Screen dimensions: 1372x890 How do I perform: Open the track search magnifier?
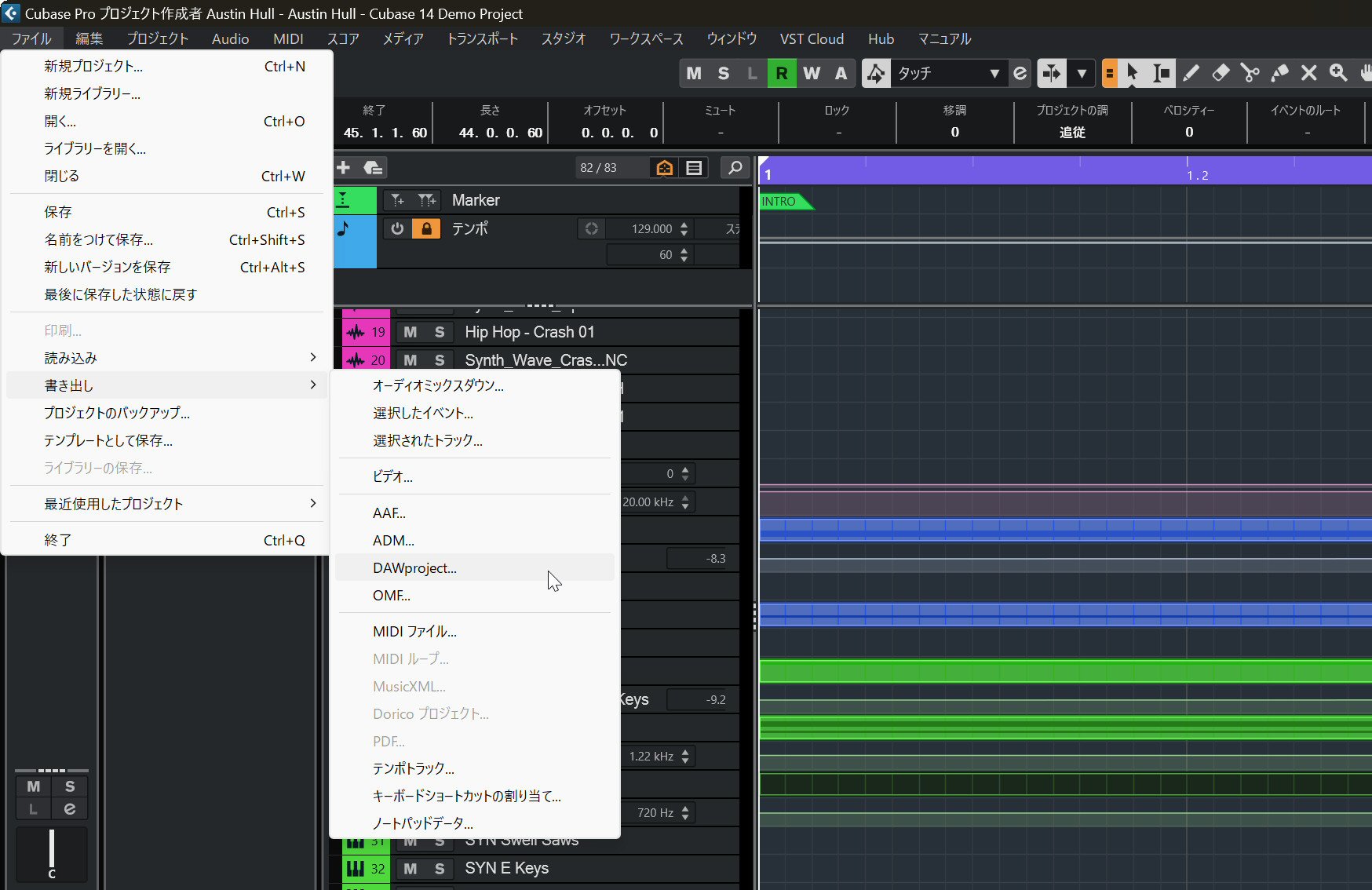click(x=735, y=167)
